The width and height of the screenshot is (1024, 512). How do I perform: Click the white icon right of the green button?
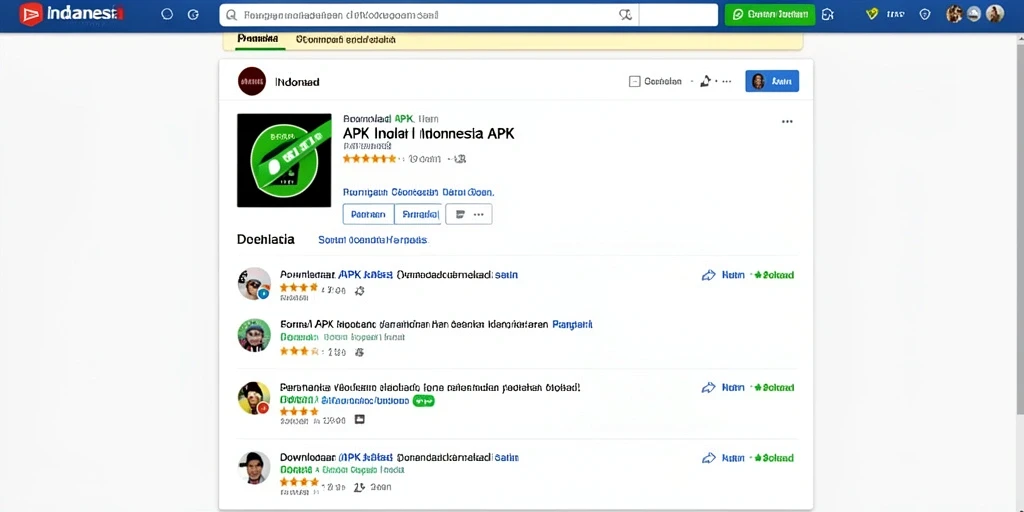827,14
